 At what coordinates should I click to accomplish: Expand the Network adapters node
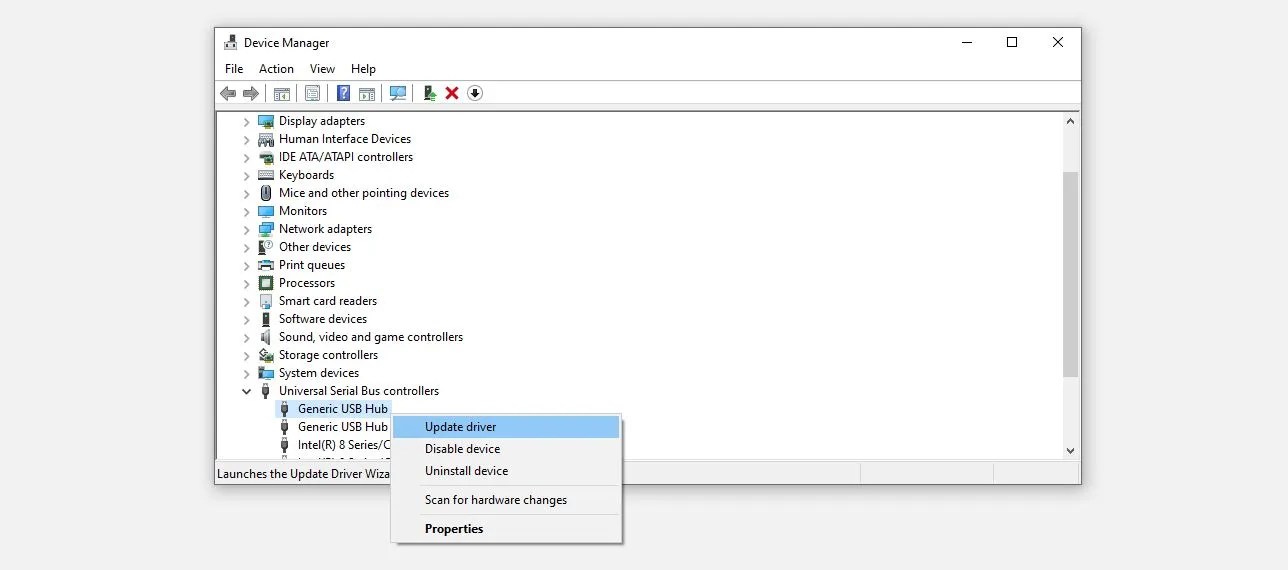[x=247, y=229]
